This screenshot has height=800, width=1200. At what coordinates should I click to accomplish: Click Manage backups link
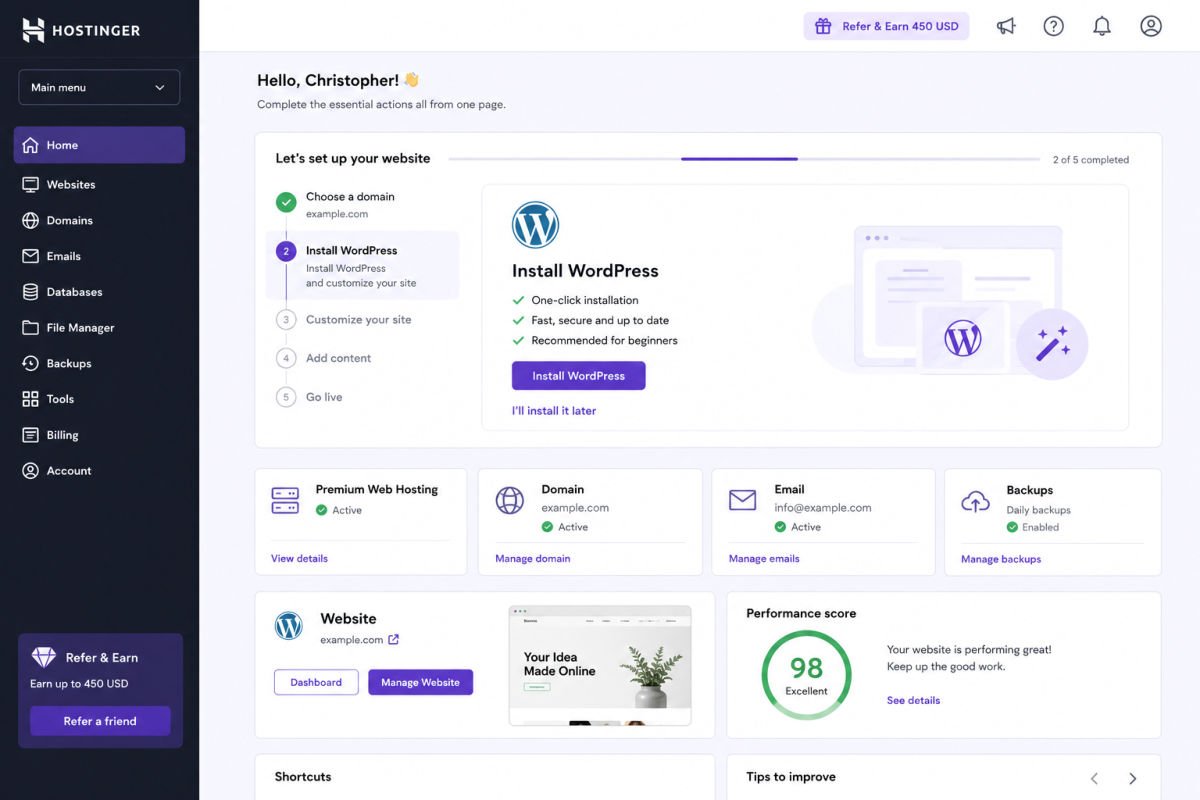[x=1001, y=559]
